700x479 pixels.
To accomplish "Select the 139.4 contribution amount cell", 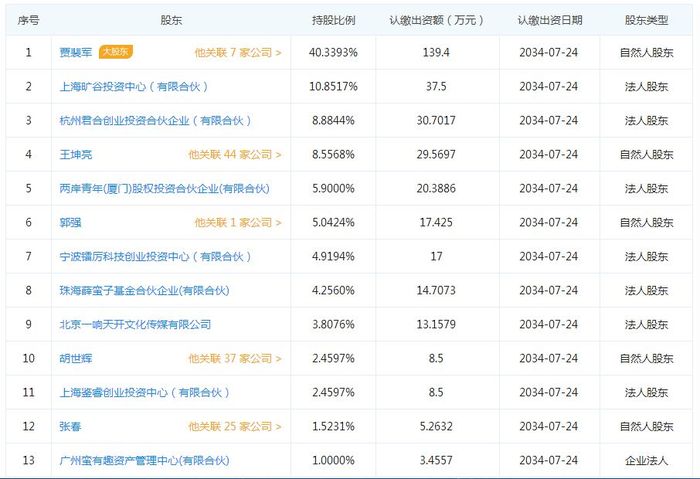I will (436, 53).
